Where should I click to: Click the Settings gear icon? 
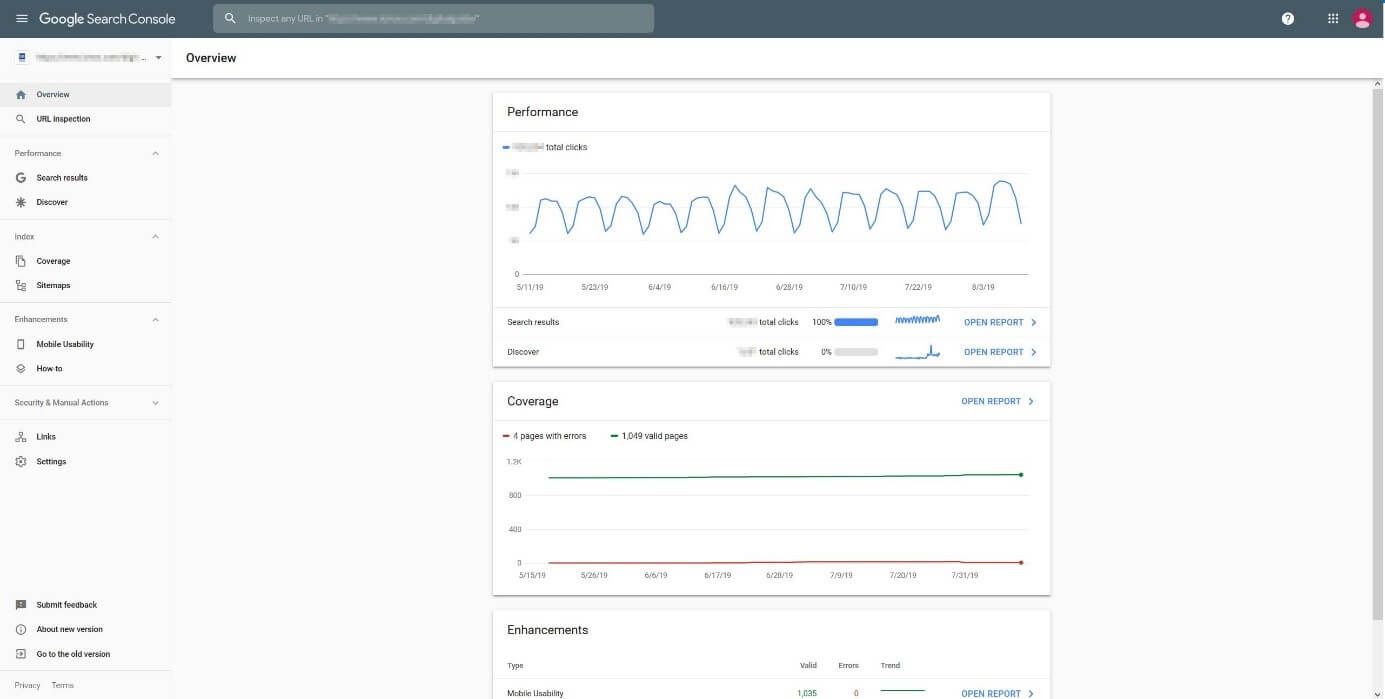(21, 462)
